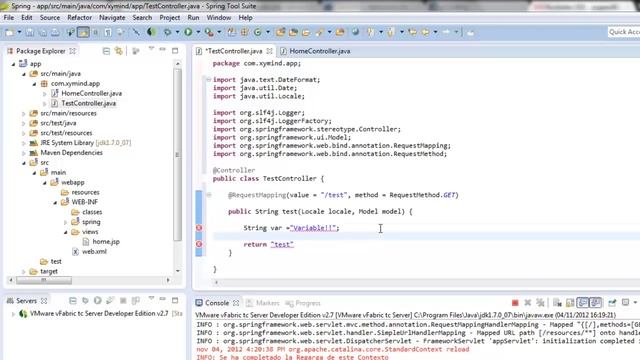Collapse the import statements fold
The width and height of the screenshot is (640, 360).
[209, 80]
